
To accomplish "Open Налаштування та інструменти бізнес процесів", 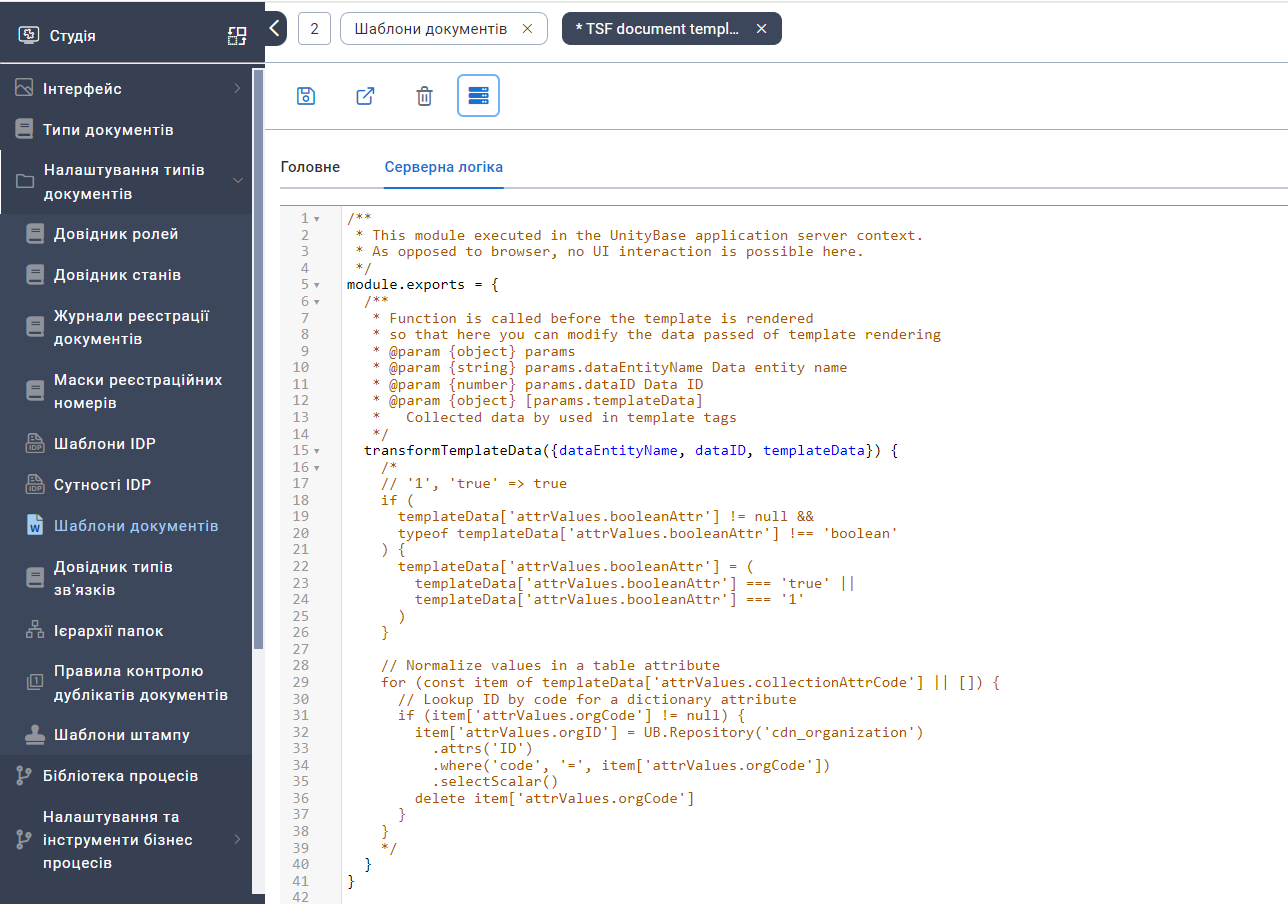I will pos(118,840).
